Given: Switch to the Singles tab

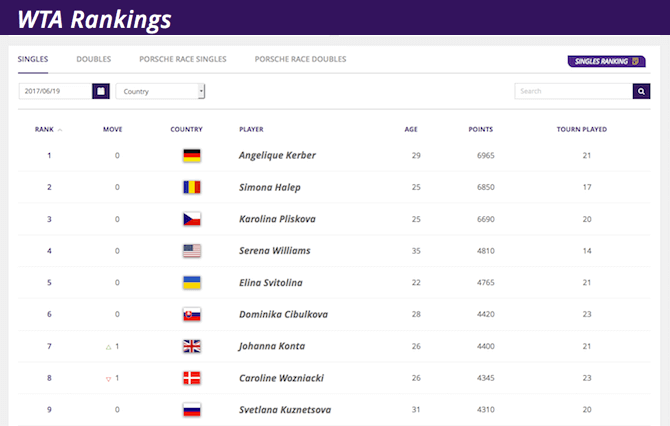Looking at the screenshot, I should (x=33, y=59).
